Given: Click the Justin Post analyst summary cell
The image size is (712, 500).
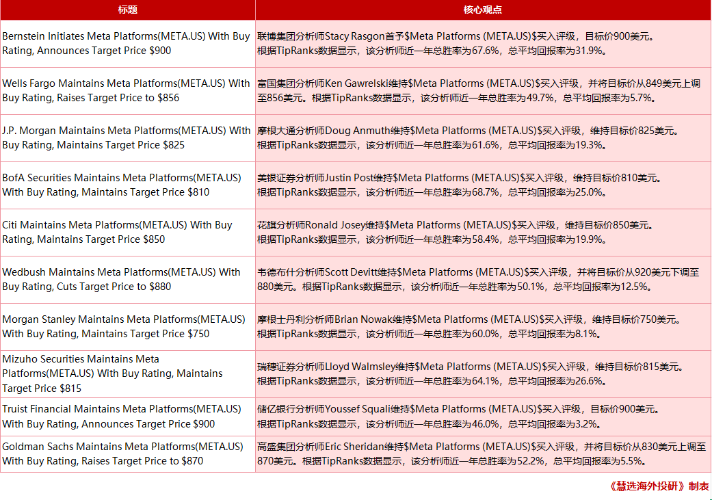Looking at the screenshot, I should [x=483, y=185].
